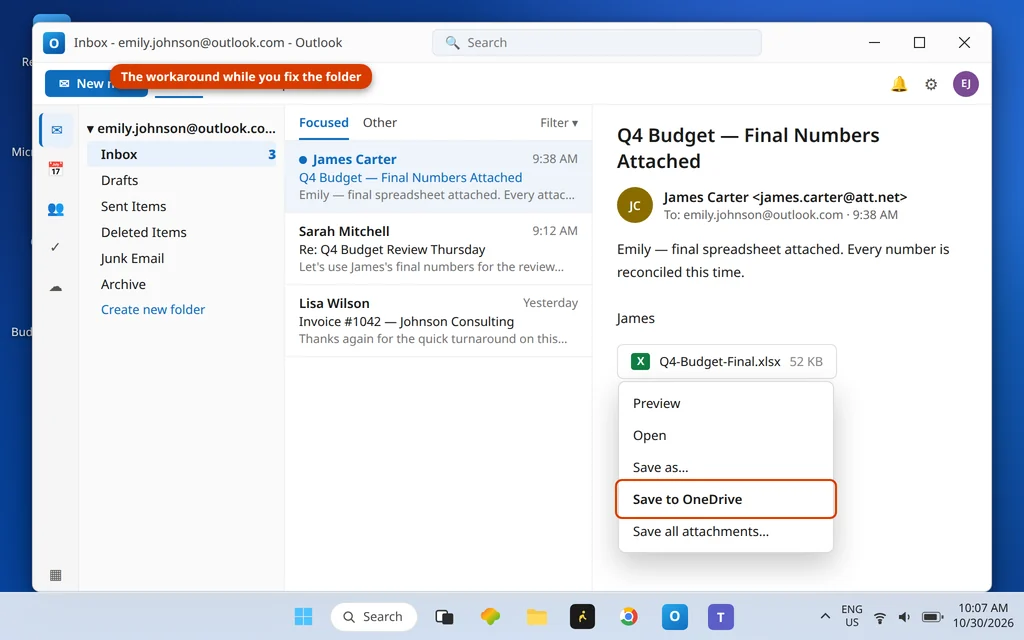Click the Outlook Search field
Image resolution: width=1024 pixels, height=640 pixels.
pos(596,42)
